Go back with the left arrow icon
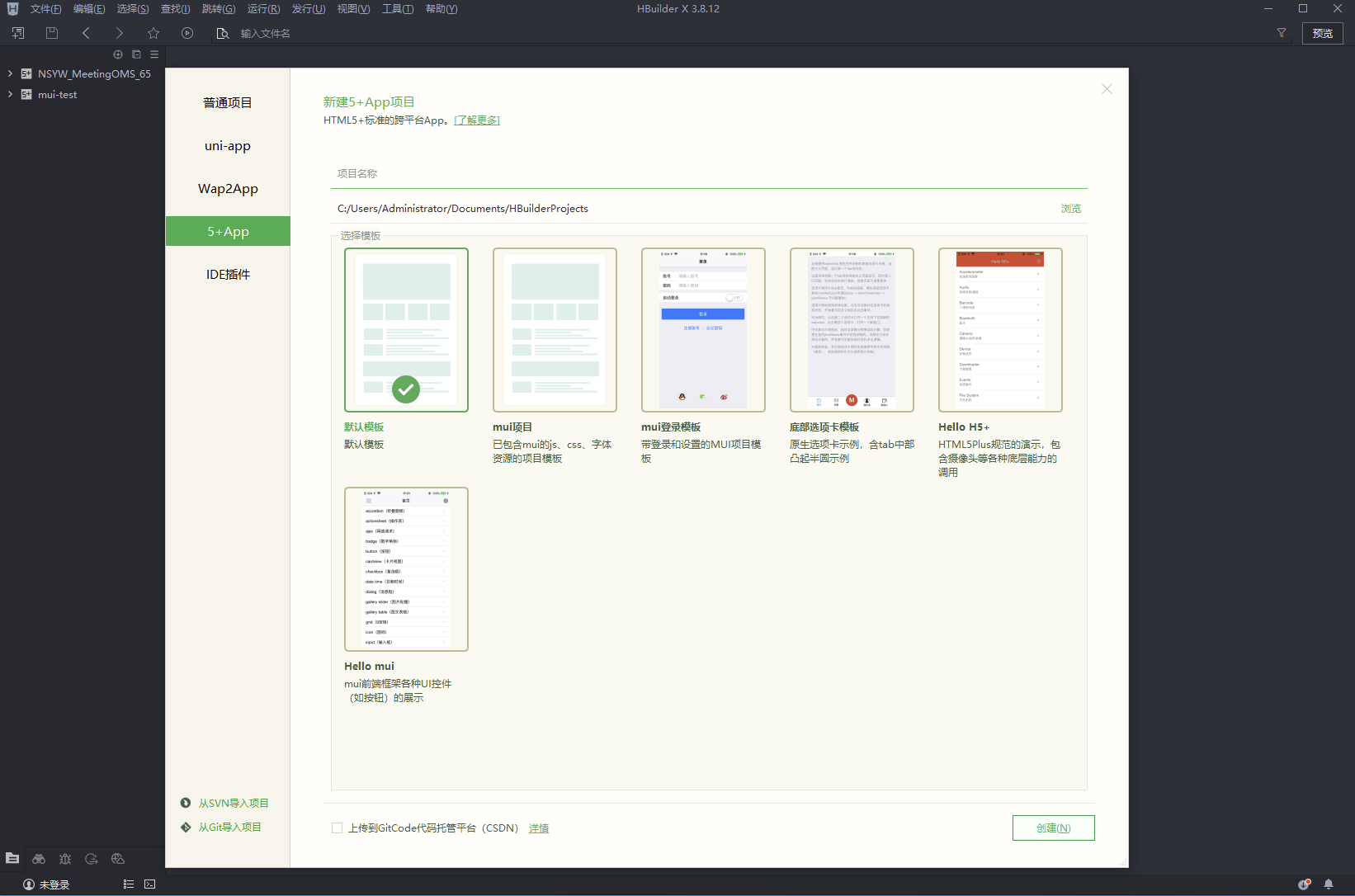1355x896 pixels. click(x=86, y=33)
